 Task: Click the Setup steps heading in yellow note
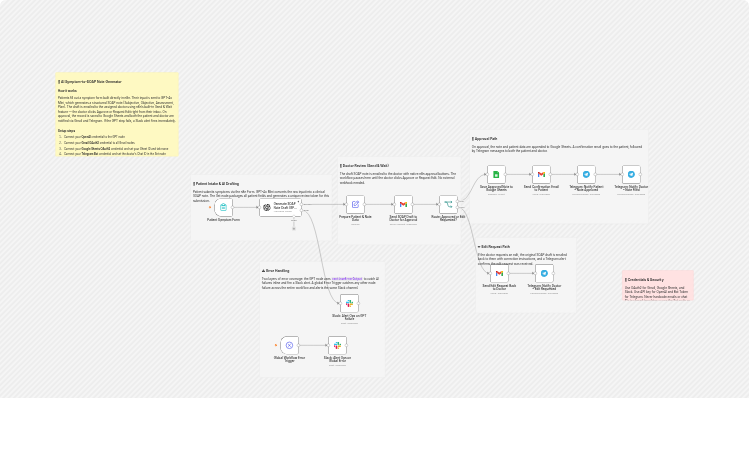tap(66, 130)
